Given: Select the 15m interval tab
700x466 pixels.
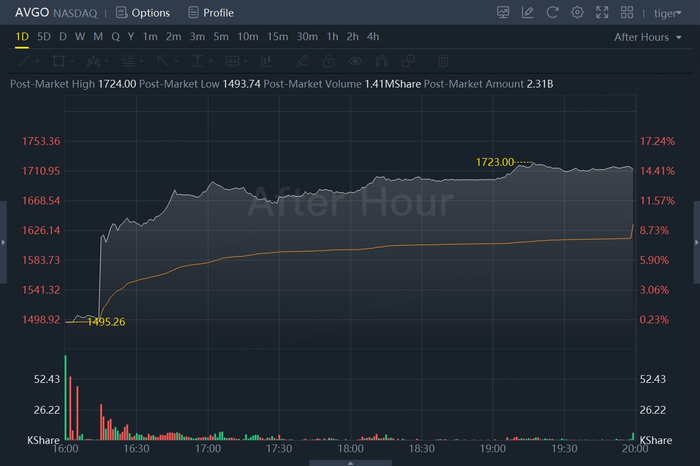Looking at the screenshot, I should pyautogui.click(x=277, y=37).
